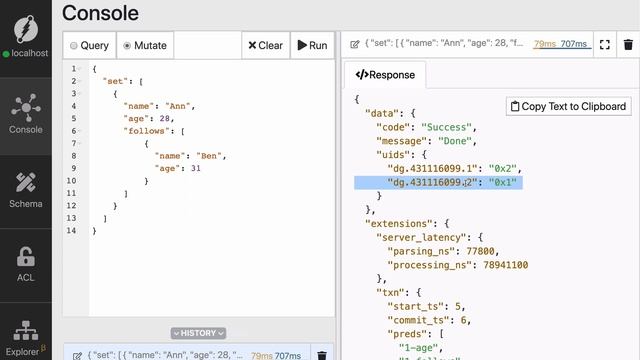The image size is (640, 360).
Task: Click the "follows" key in editor
Action: click(x=147, y=131)
